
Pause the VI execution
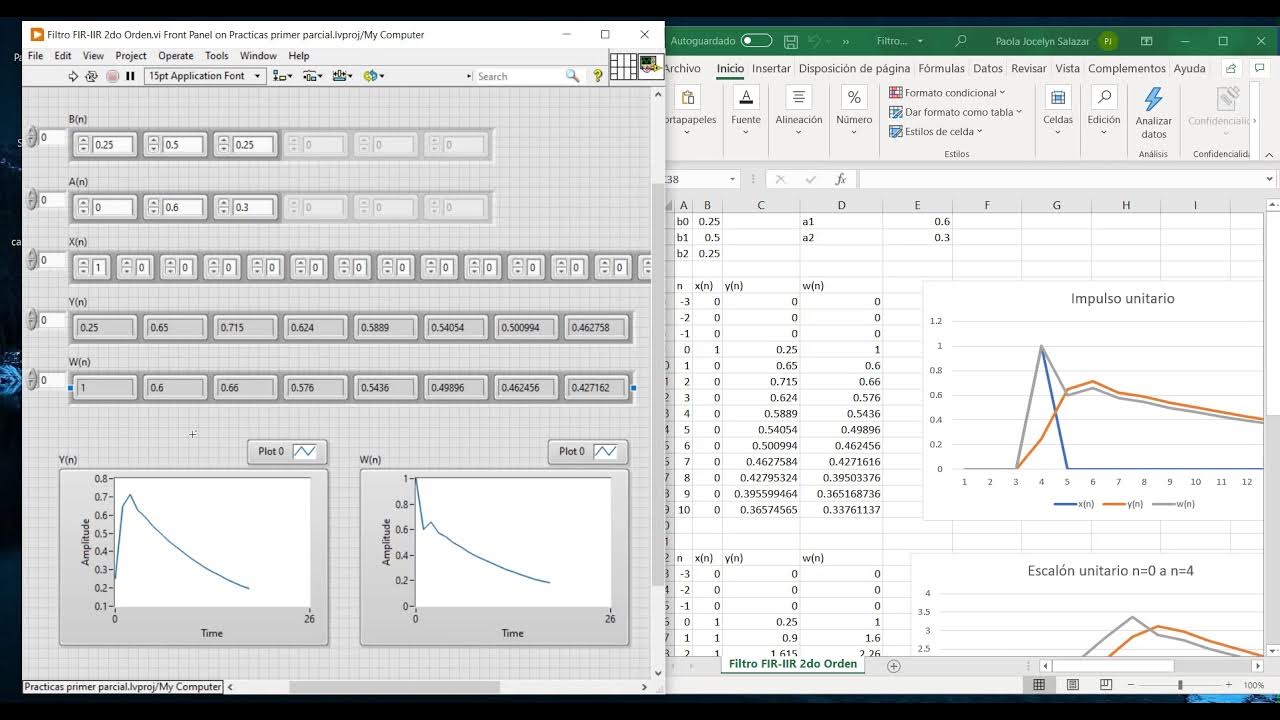130,76
